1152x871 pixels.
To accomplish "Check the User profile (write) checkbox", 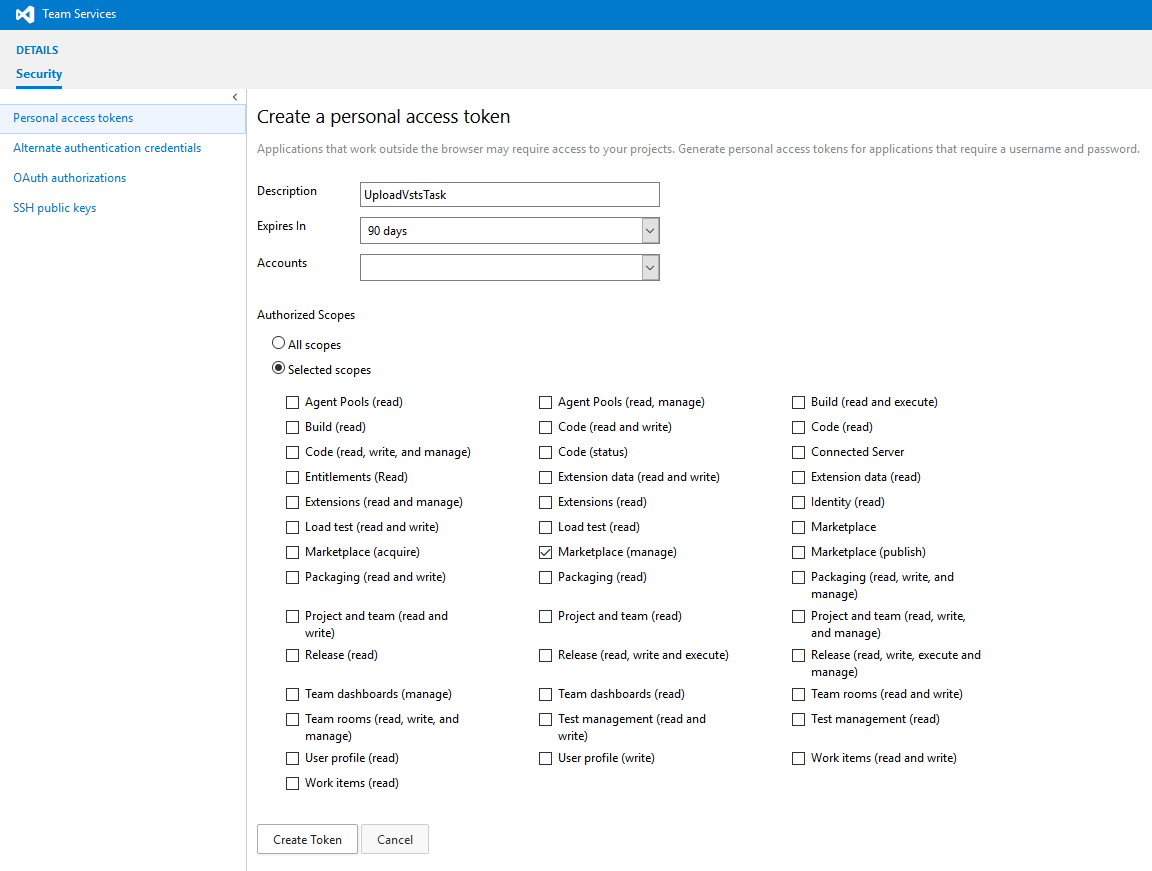I will coord(545,759).
